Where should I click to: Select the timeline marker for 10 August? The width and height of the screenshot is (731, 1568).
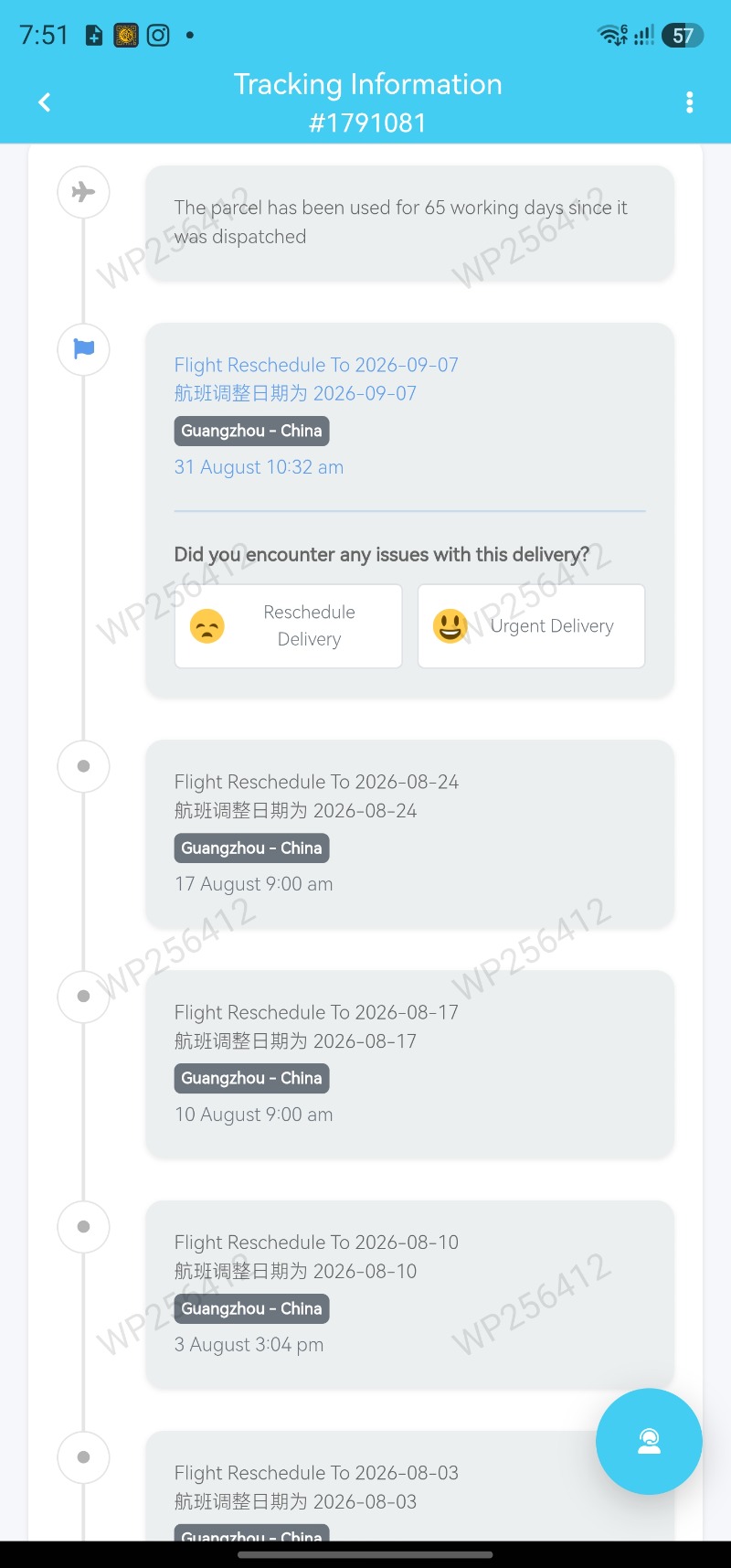pos(83,997)
